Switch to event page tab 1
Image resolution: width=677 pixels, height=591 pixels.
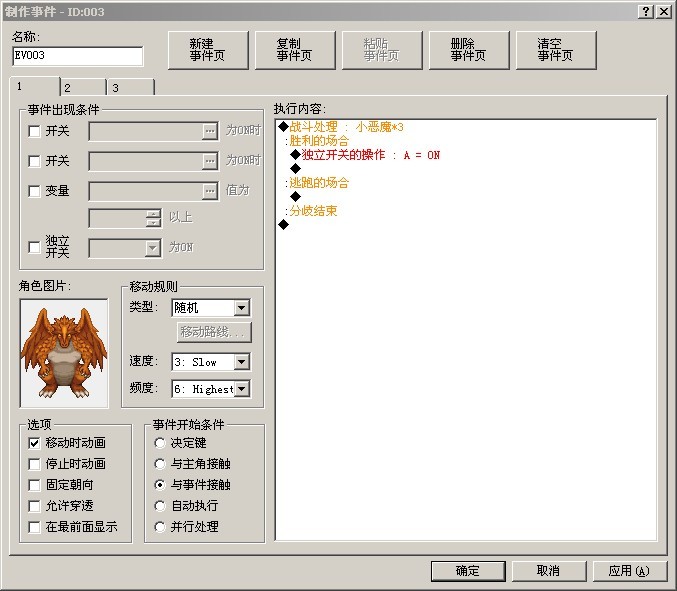pyautogui.click(x=35, y=86)
